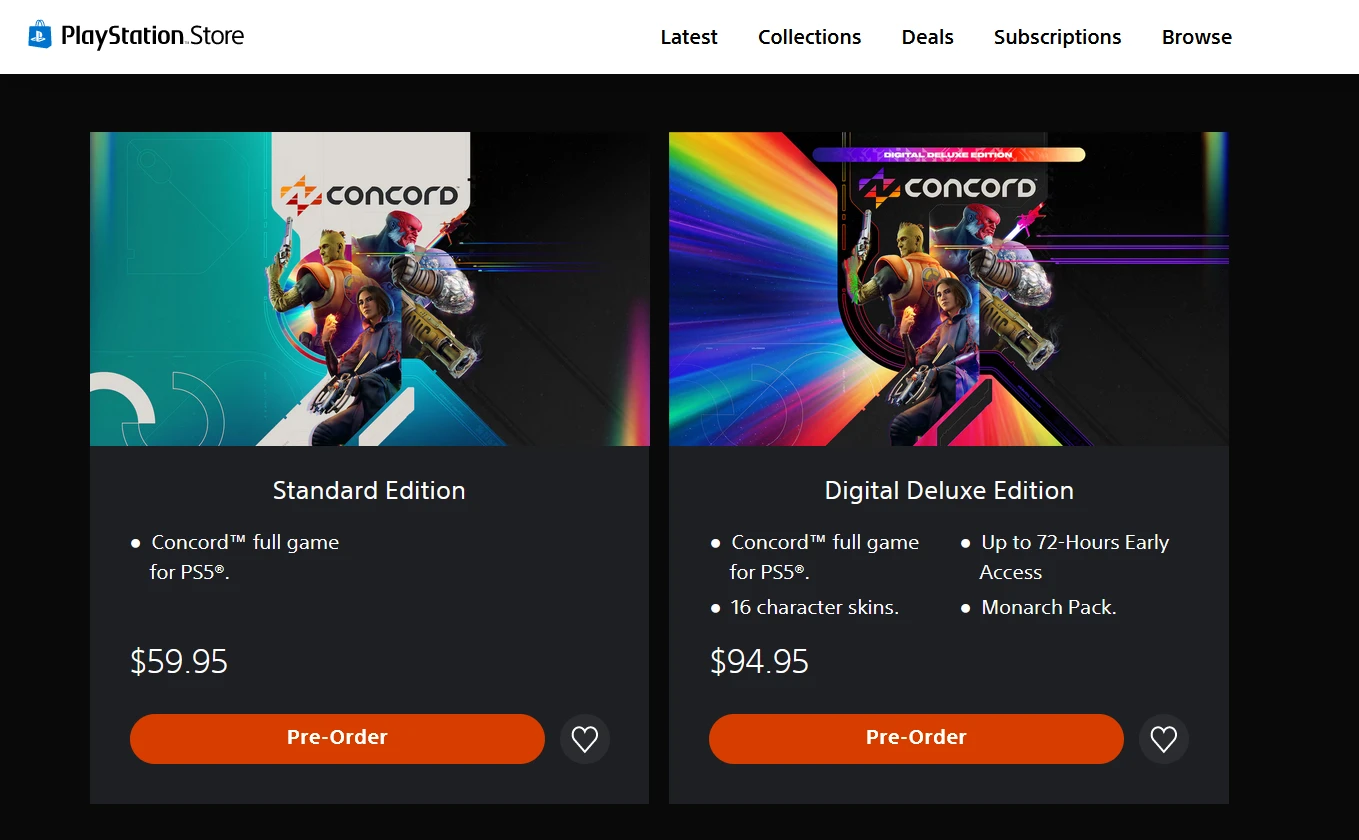This screenshot has width=1359, height=840.
Task: Add Standard Edition to wishlist with heart icon
Action: 585,739
